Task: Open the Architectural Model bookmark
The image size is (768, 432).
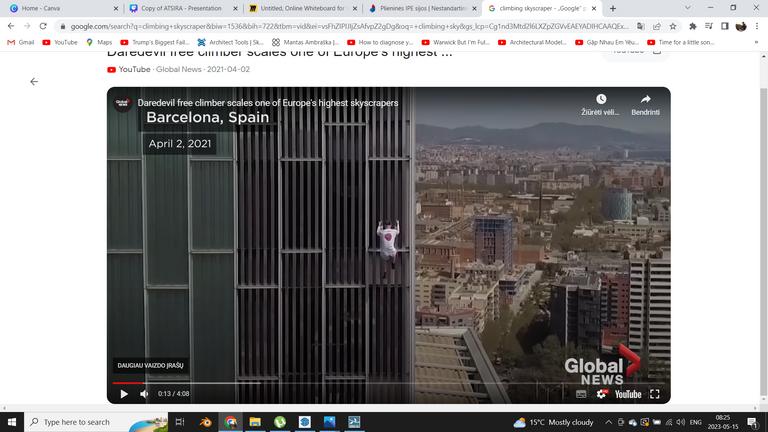Action: [532, 43]
